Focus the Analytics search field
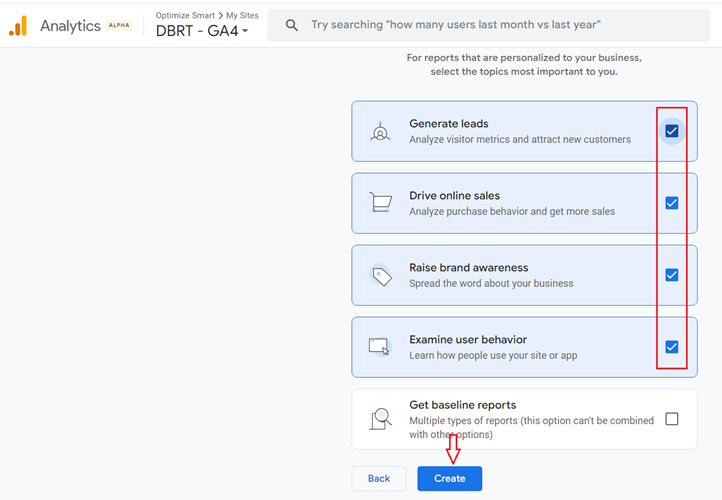Screen dimensions: 722x500 pos(489,25)
